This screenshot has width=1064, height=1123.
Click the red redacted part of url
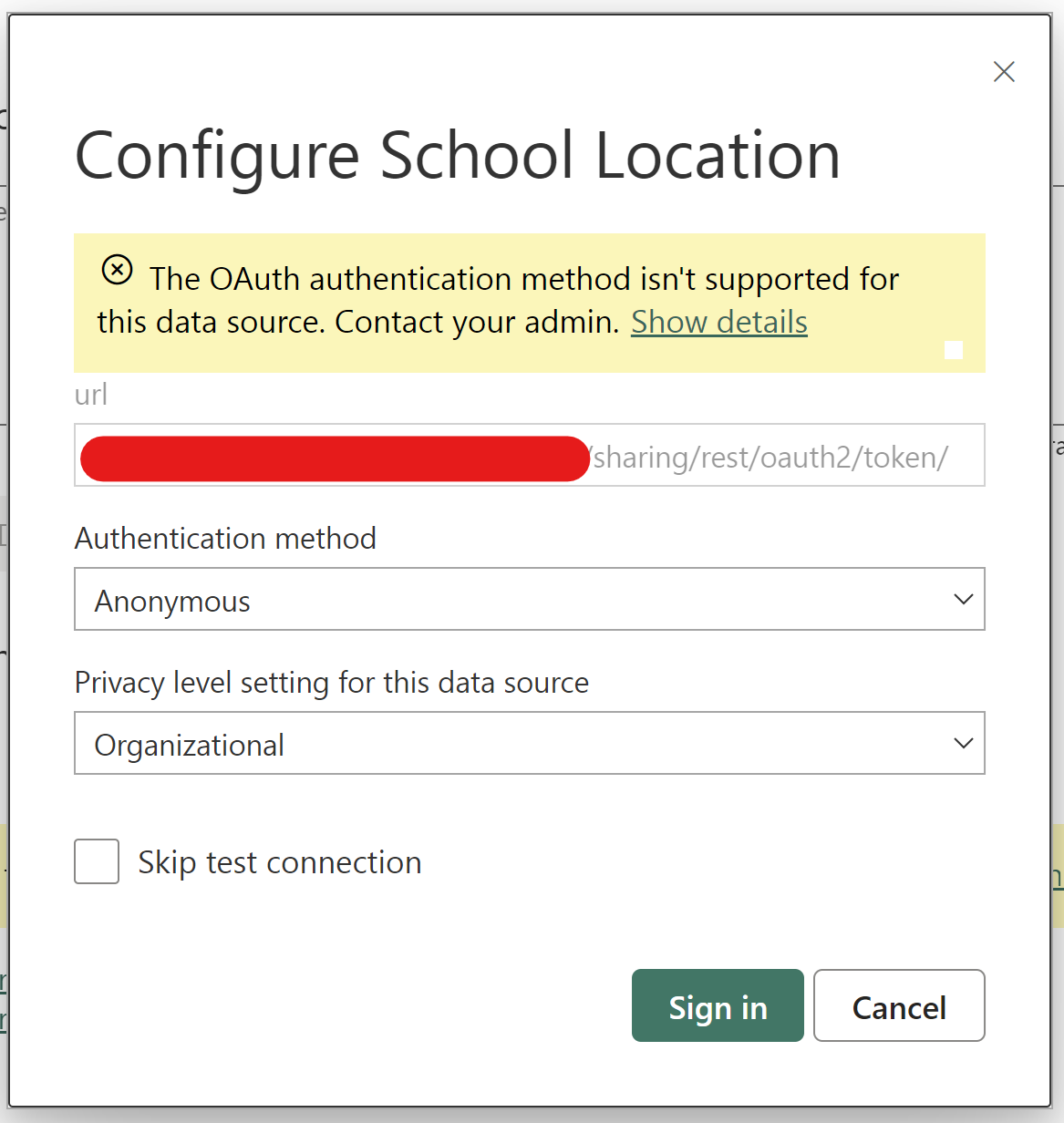coord(335,458)
